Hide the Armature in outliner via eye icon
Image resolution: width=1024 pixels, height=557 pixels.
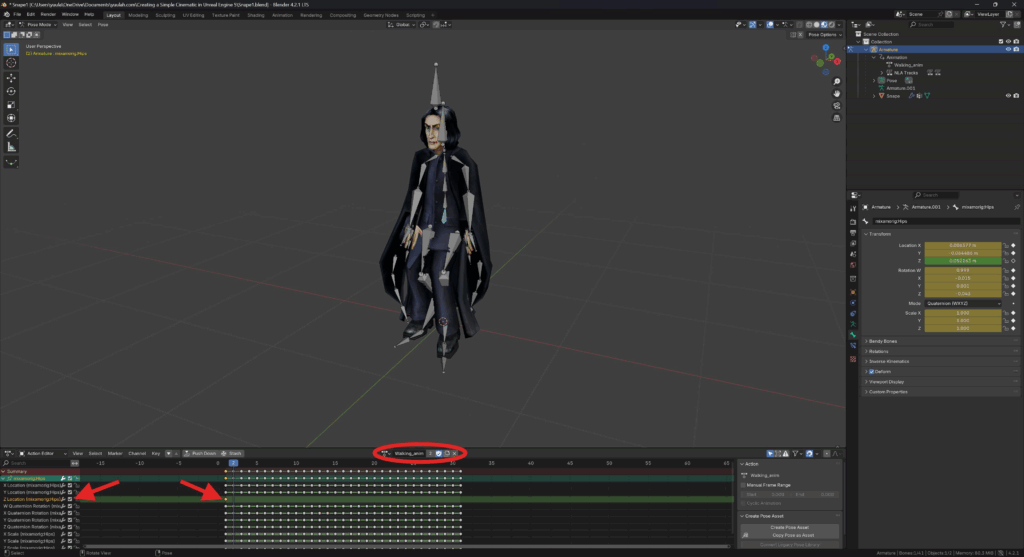click(x=1006, y=49)
